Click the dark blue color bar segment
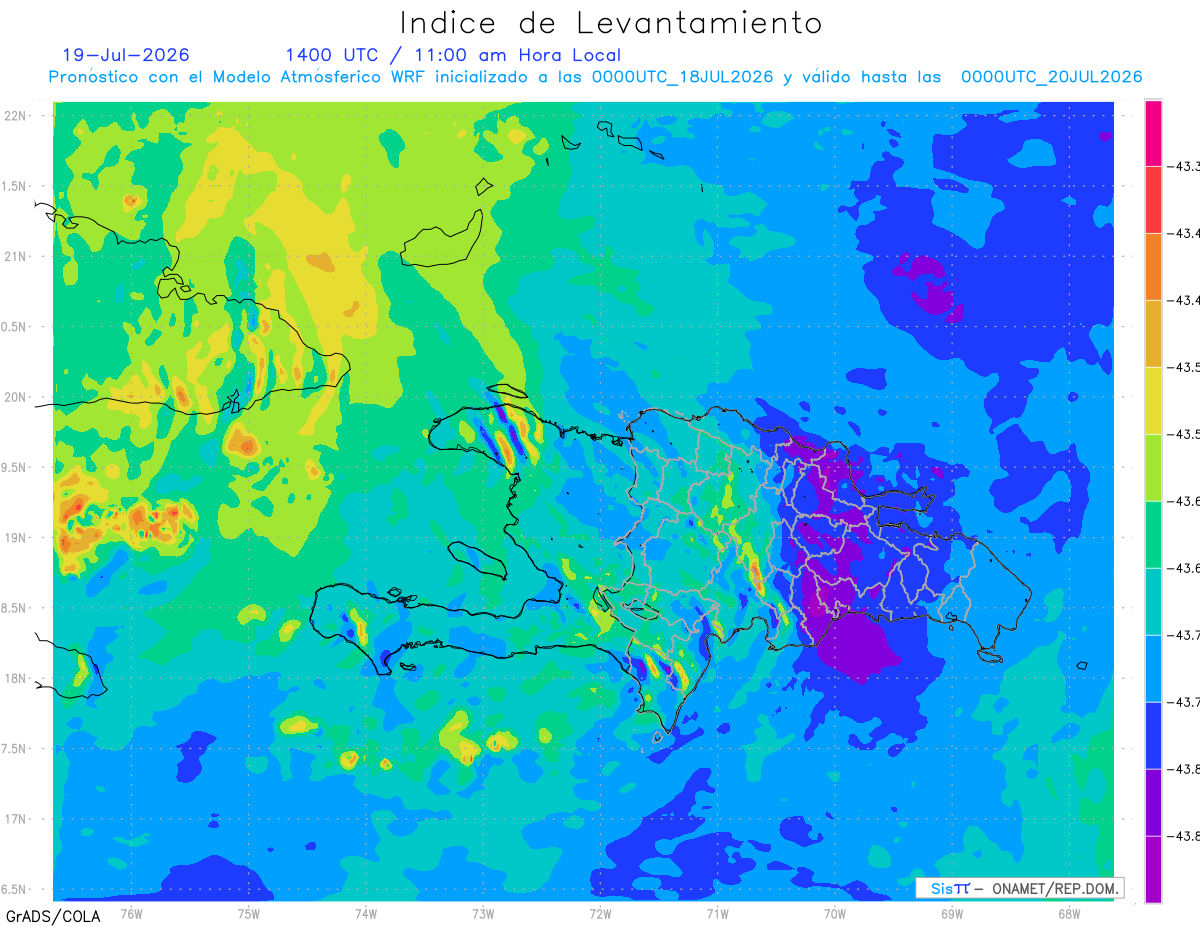 pyautogui.click(x=1153, y=735)
